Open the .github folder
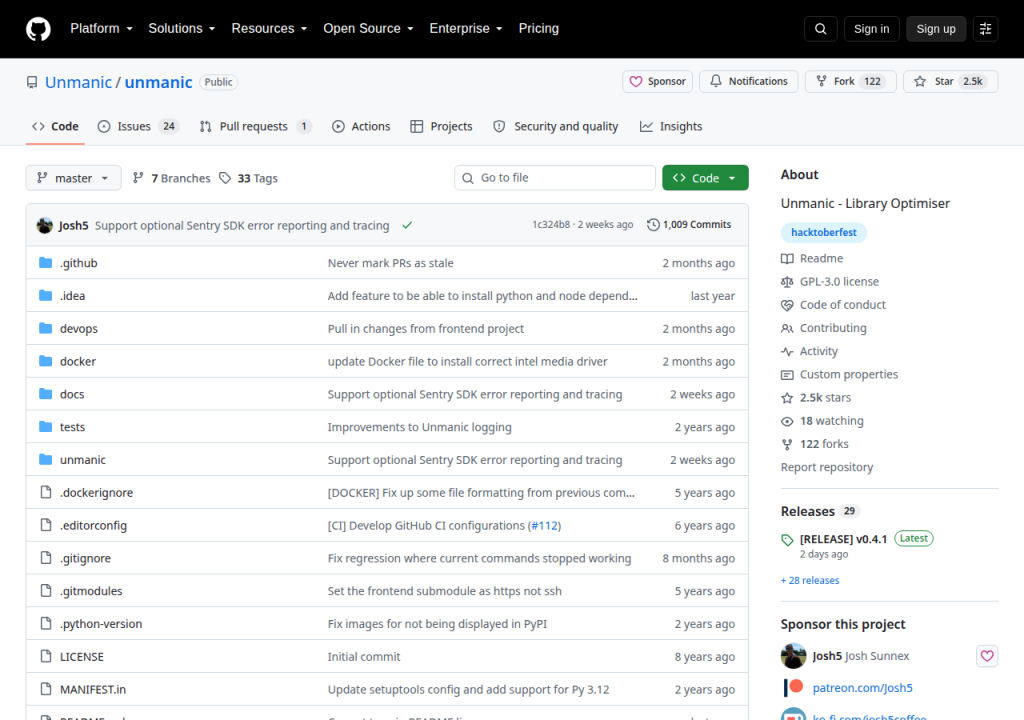Image resolution: width=1024 pixels, height=720 pixels. pos(78,263)
